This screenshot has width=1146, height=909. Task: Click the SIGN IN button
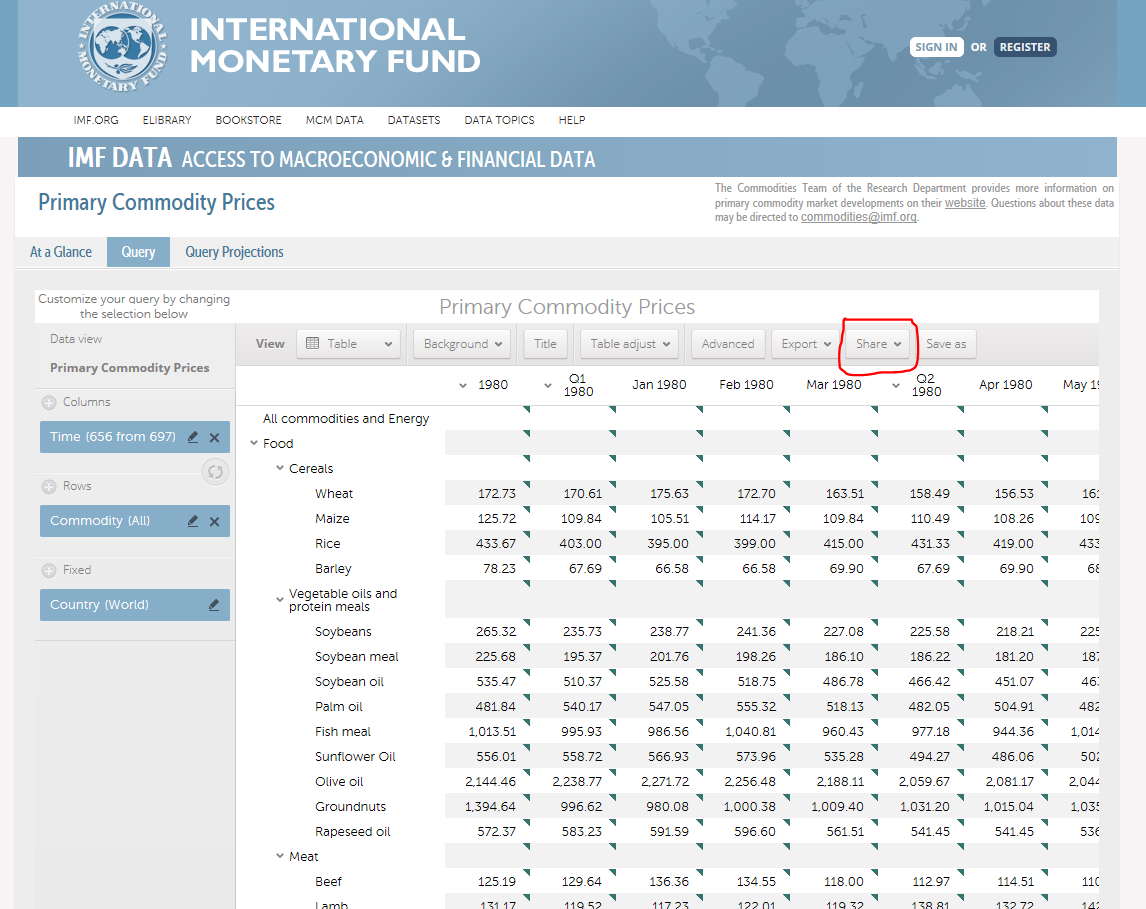pos(936,47)
